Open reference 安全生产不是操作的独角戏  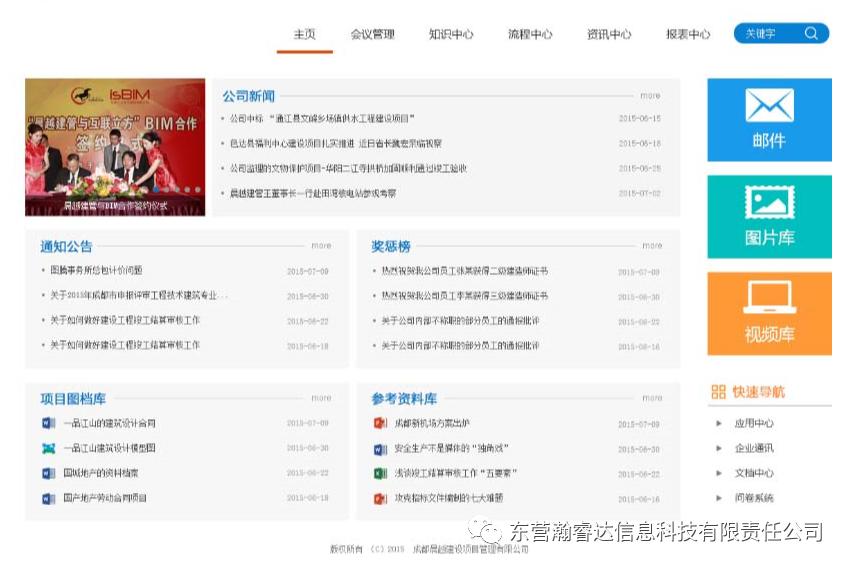pyautogui.click(x=452, y=448)
